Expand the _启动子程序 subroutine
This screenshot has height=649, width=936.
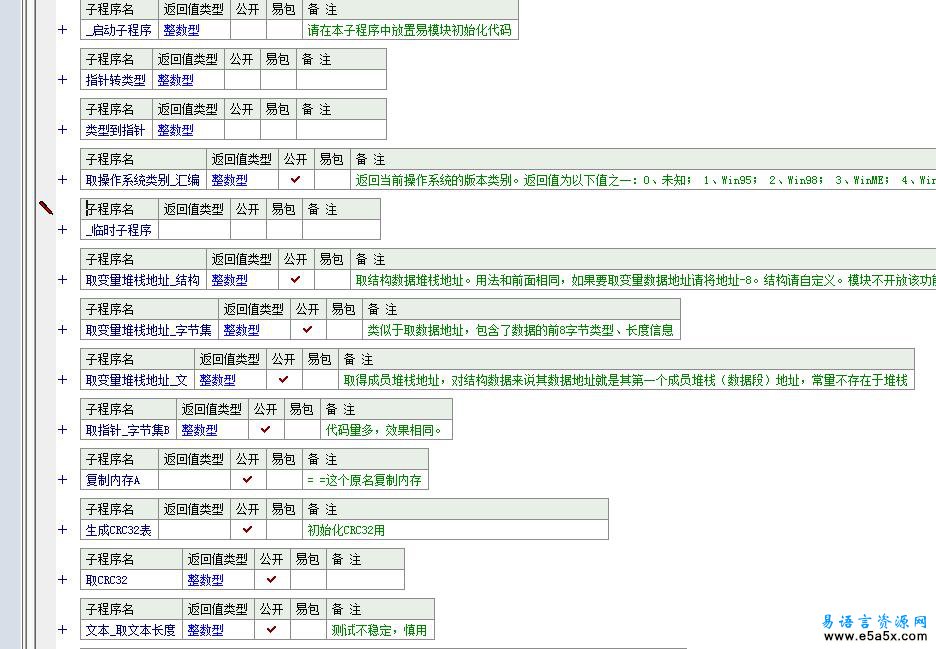[63, 30]
